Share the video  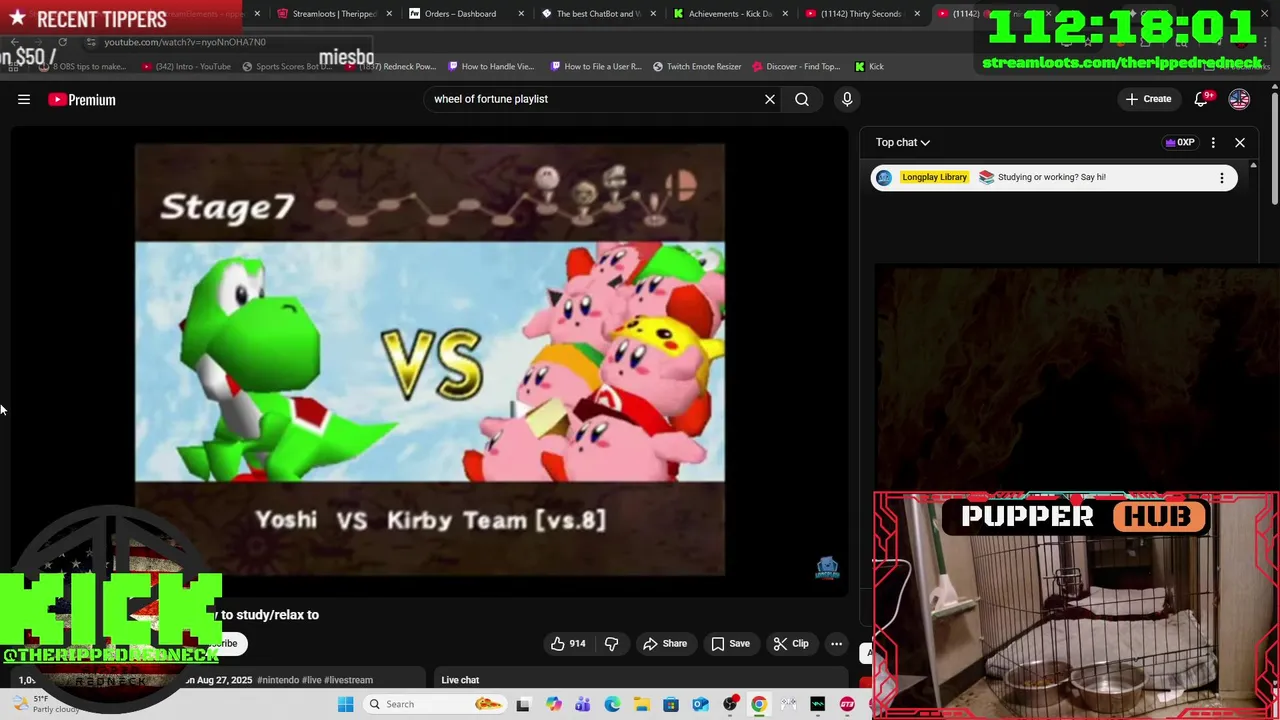(665, 644)
